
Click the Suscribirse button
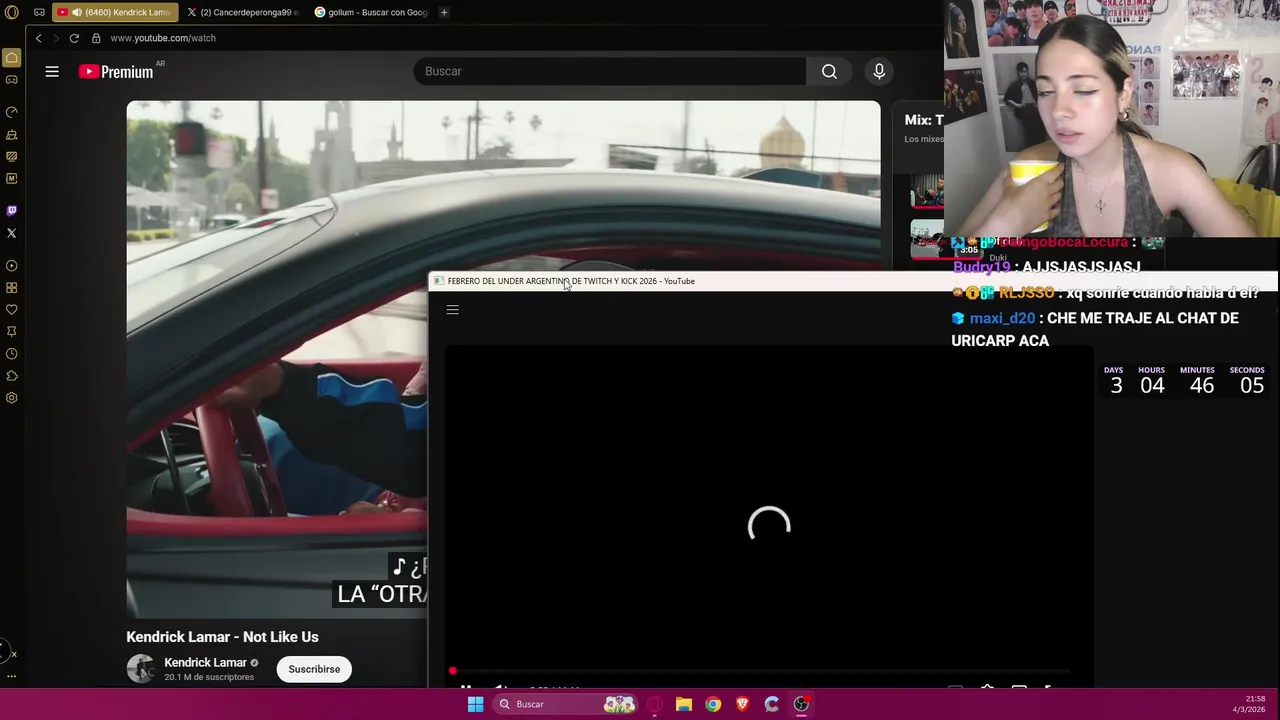(x=314, y=669)
